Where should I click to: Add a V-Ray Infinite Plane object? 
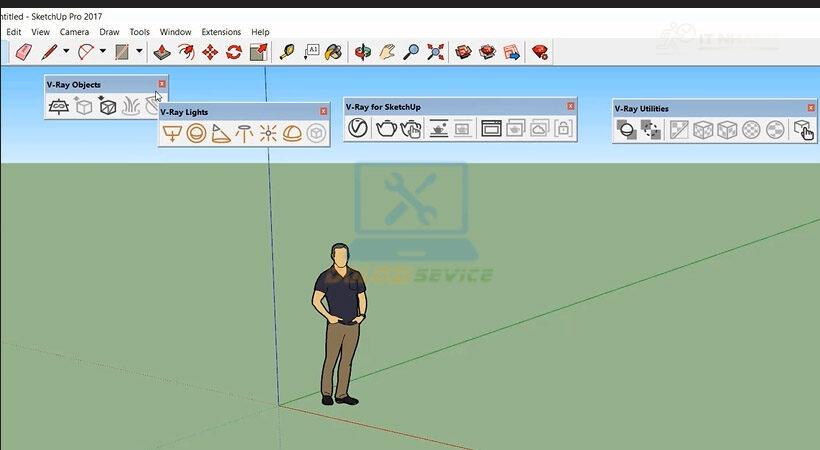point(59,107)
